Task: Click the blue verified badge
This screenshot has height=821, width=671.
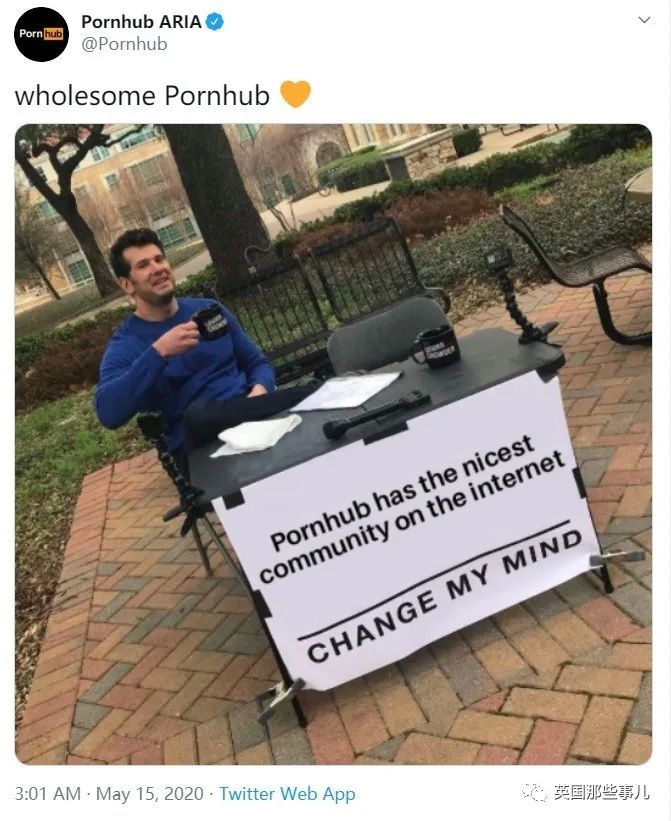Action: tap(215, 22)
